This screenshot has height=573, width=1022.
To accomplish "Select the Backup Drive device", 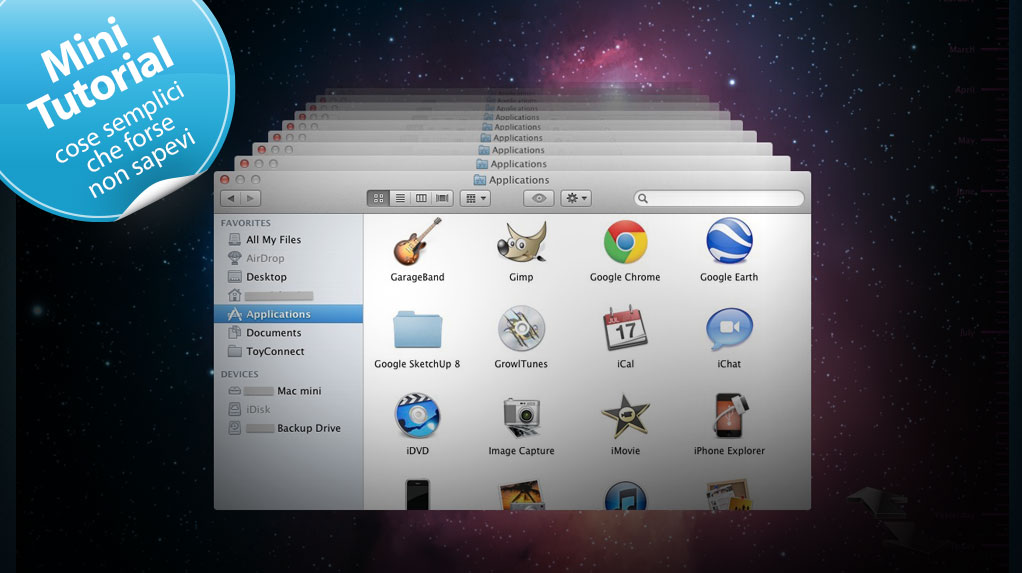I will coord(288,428).
